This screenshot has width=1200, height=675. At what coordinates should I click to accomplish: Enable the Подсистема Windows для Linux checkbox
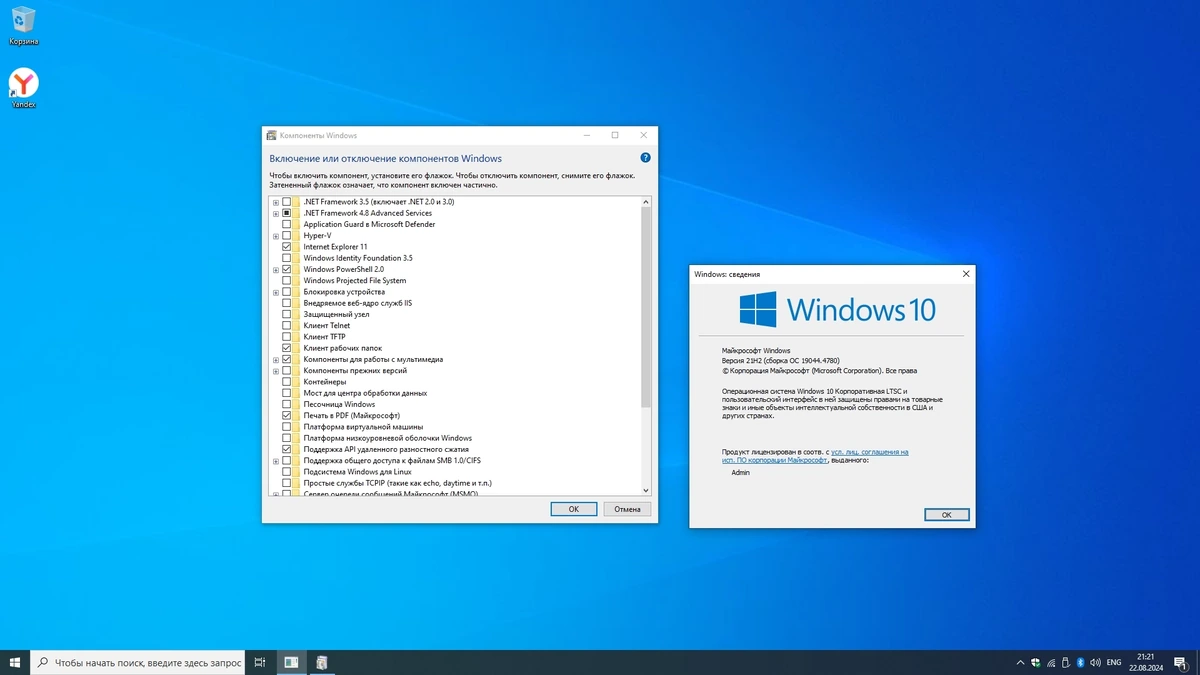(287, 471)
